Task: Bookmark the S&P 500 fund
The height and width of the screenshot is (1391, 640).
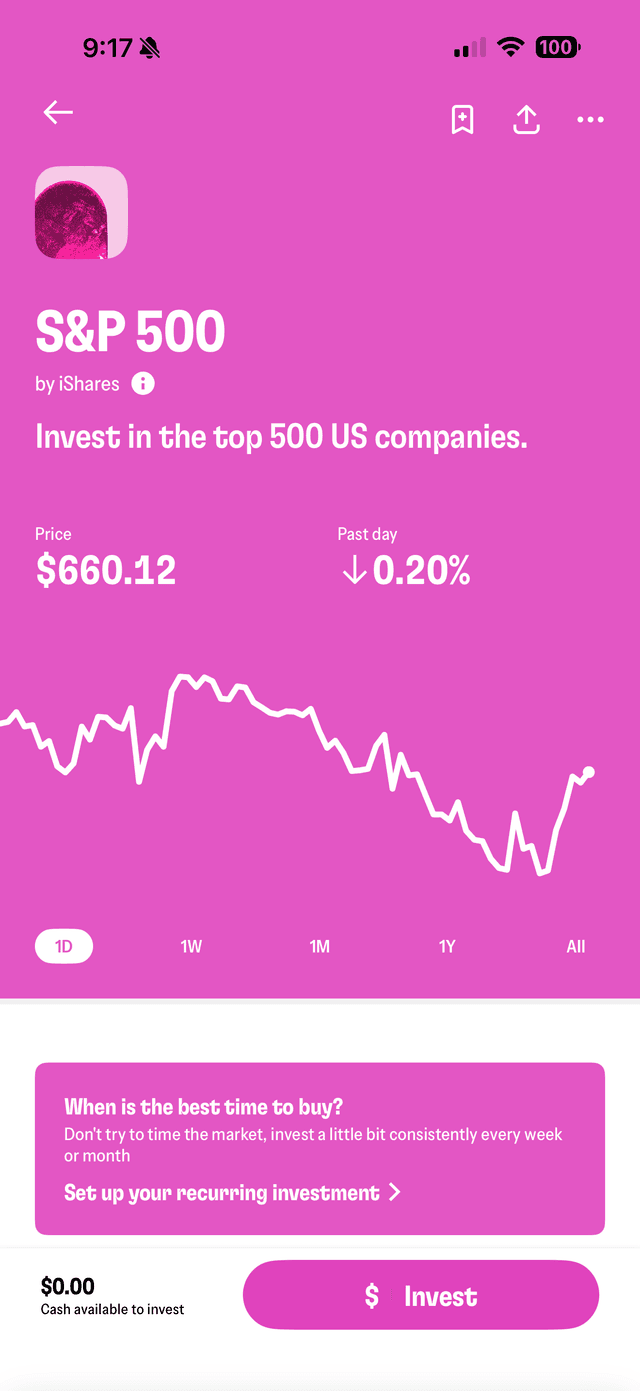Action: point(462,120)
